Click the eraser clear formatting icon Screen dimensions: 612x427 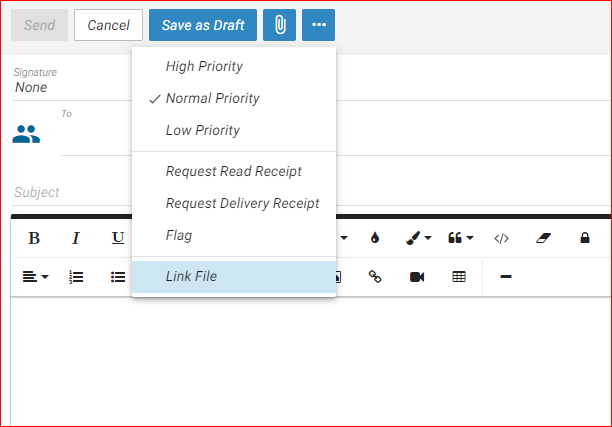(543, 238)
